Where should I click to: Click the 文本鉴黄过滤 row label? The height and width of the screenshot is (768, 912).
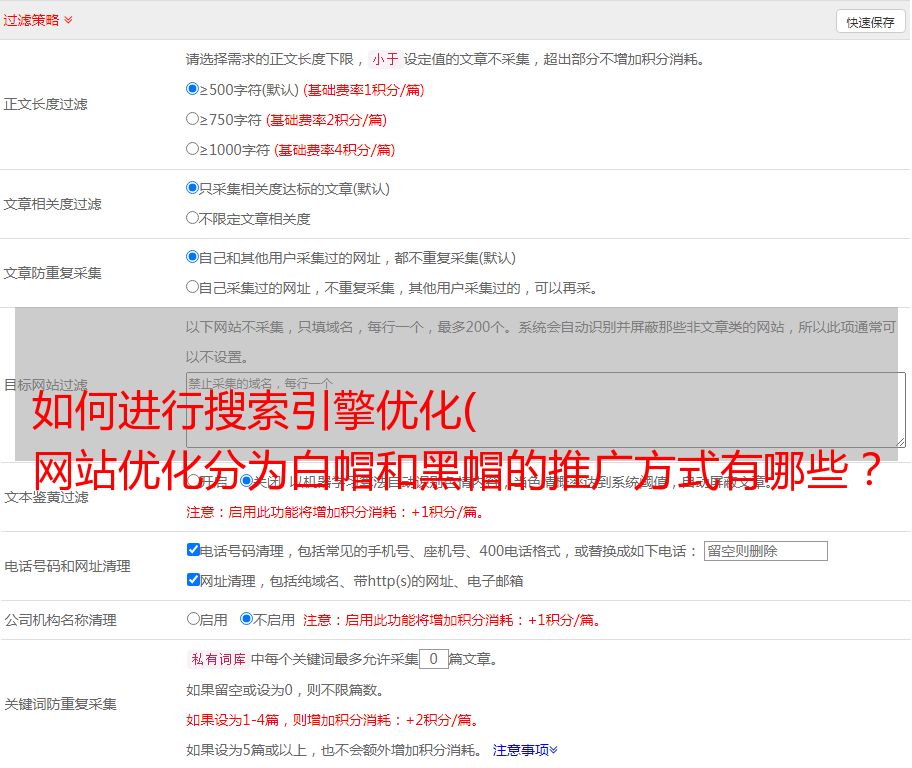click(47, 497)
